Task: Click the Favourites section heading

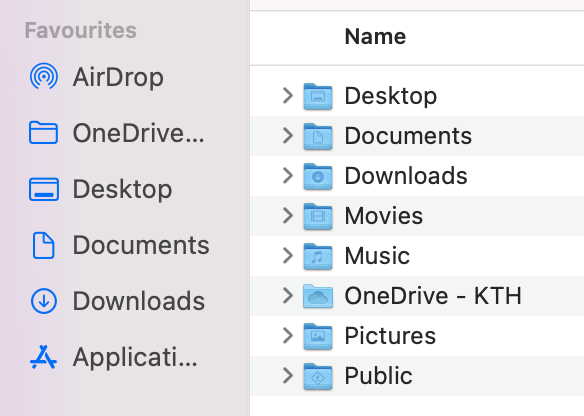Action: pos(80,30)
